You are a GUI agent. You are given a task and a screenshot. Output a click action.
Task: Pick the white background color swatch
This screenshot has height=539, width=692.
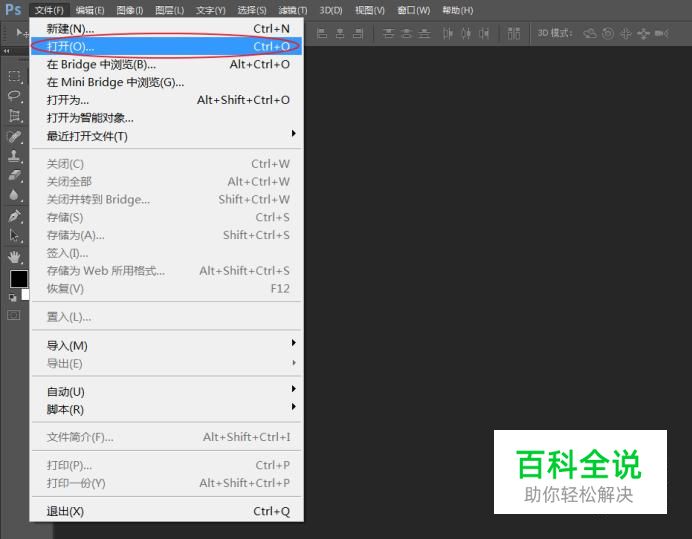click(26, 294)
